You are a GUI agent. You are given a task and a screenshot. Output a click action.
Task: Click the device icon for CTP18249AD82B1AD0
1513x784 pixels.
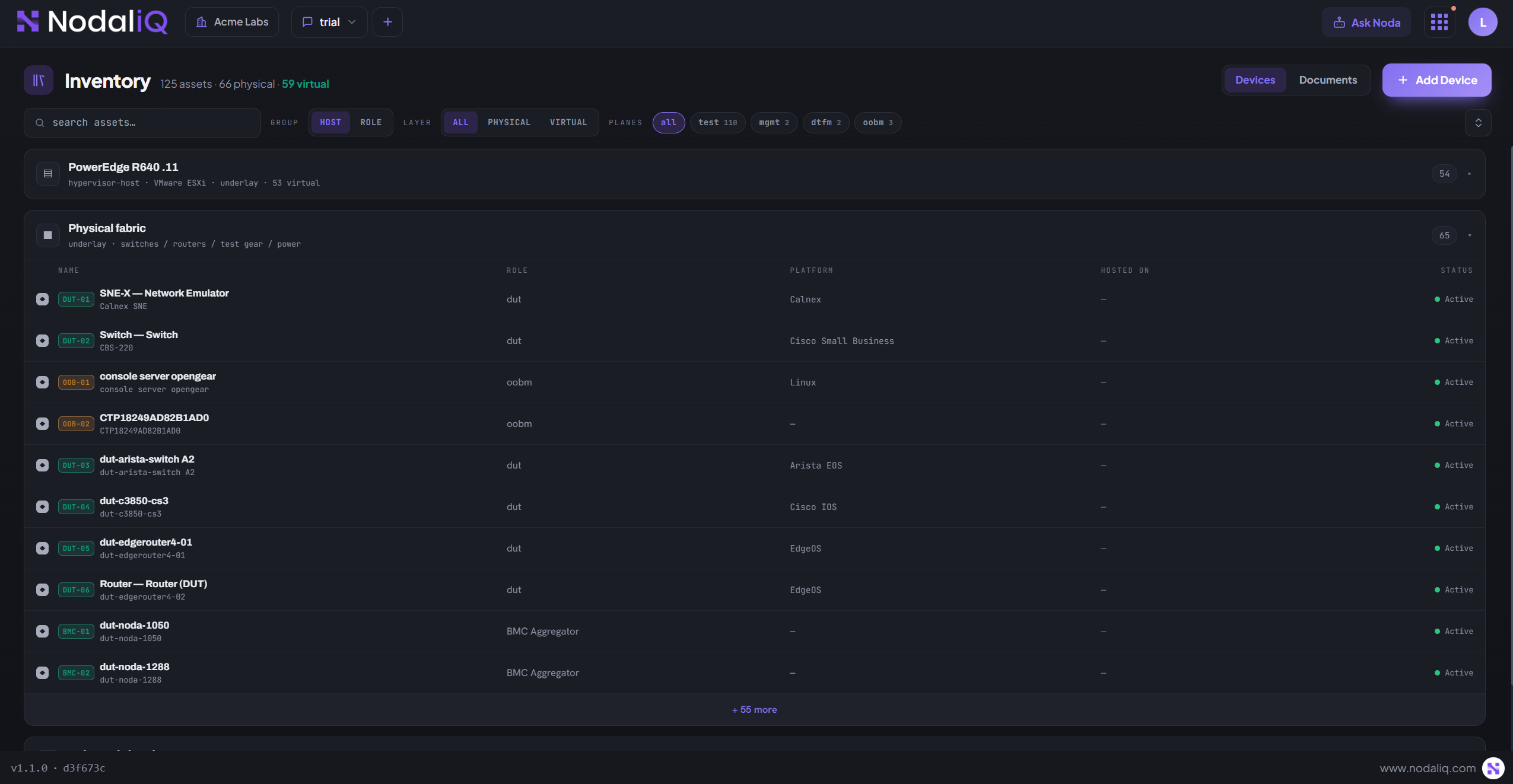(x=42, y=424)
